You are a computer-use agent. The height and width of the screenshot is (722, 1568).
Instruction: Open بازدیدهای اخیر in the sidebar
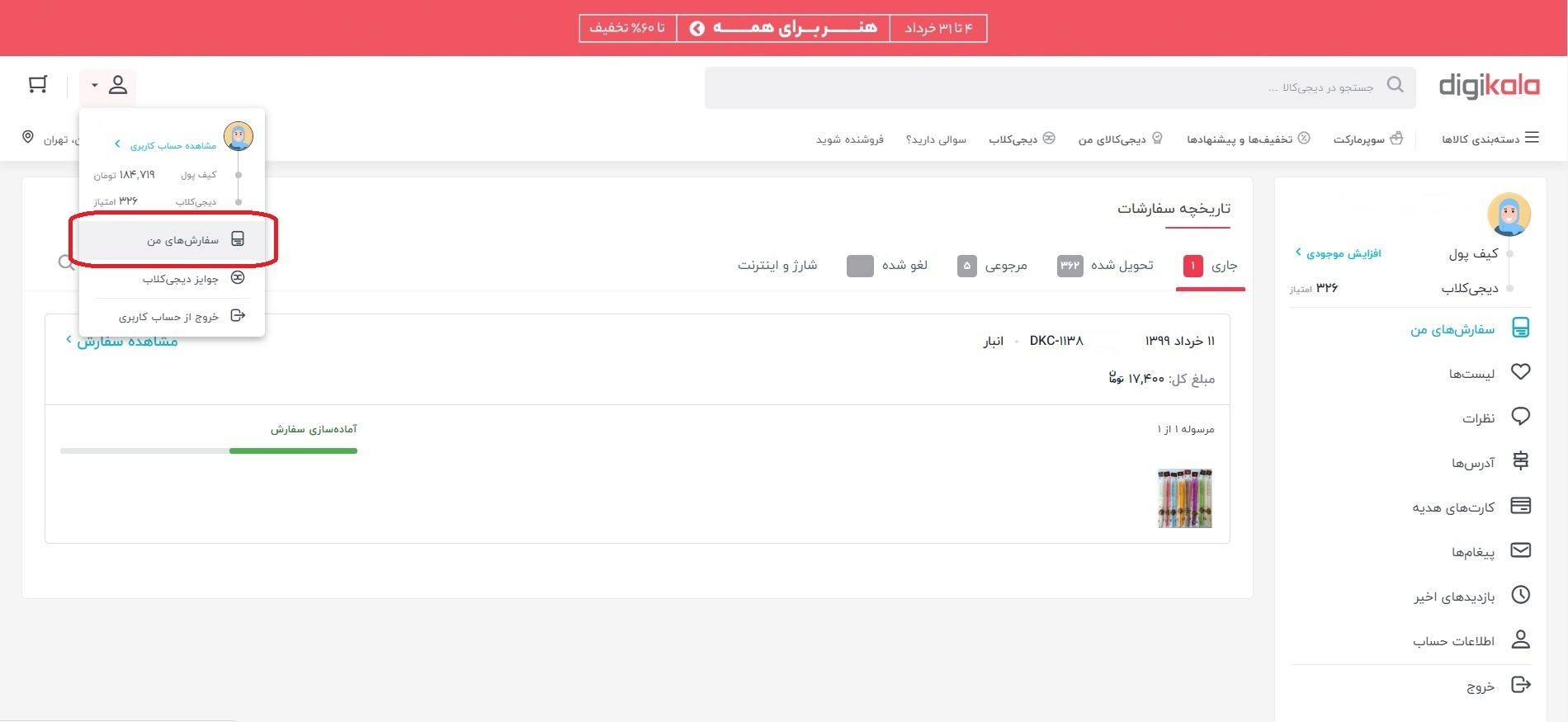point(1454,597)
